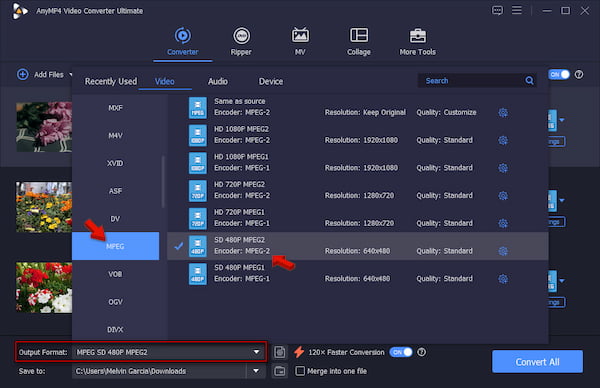Open settings gear for HD 720P MPEG1
The width and height of the screenshot is (600, 388).
(x=503, y=223)
